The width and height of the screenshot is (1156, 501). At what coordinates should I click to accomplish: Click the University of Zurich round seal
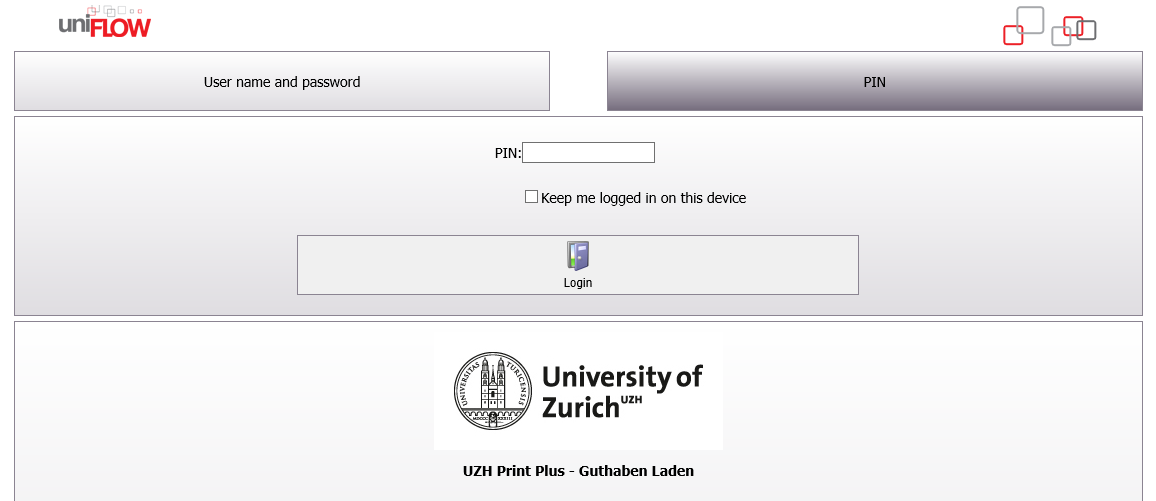pyautogui.click(x=493, y=391)
